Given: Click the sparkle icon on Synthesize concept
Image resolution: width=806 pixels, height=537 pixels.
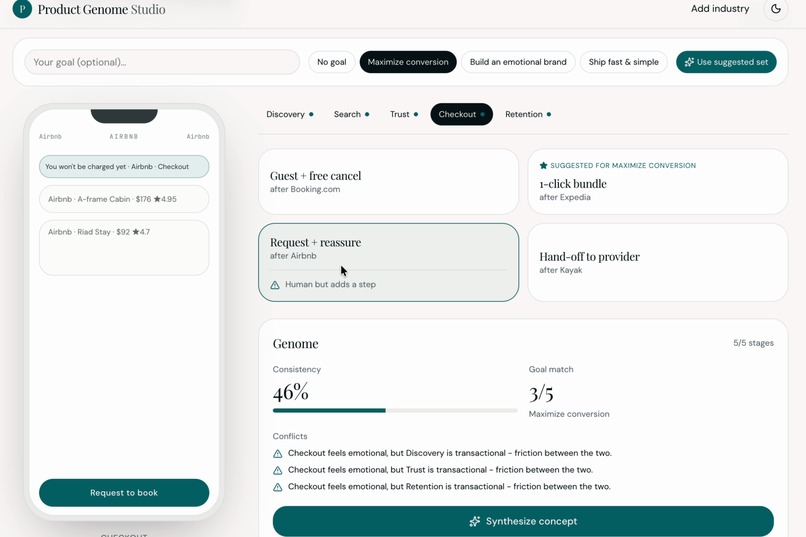Looking at the screenshot, I should (x=474, y=522).
